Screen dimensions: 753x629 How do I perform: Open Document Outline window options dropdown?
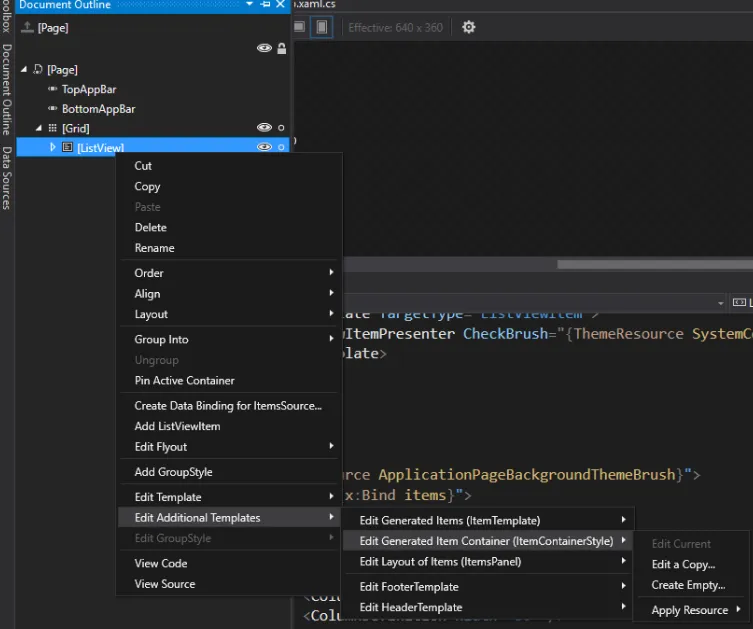[x=249, y=5]
